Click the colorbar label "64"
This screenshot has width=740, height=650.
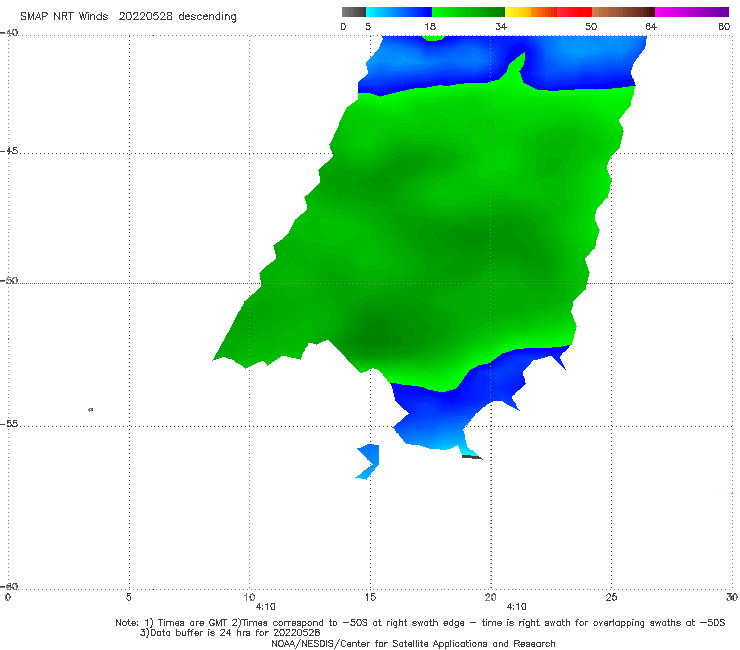651,27
